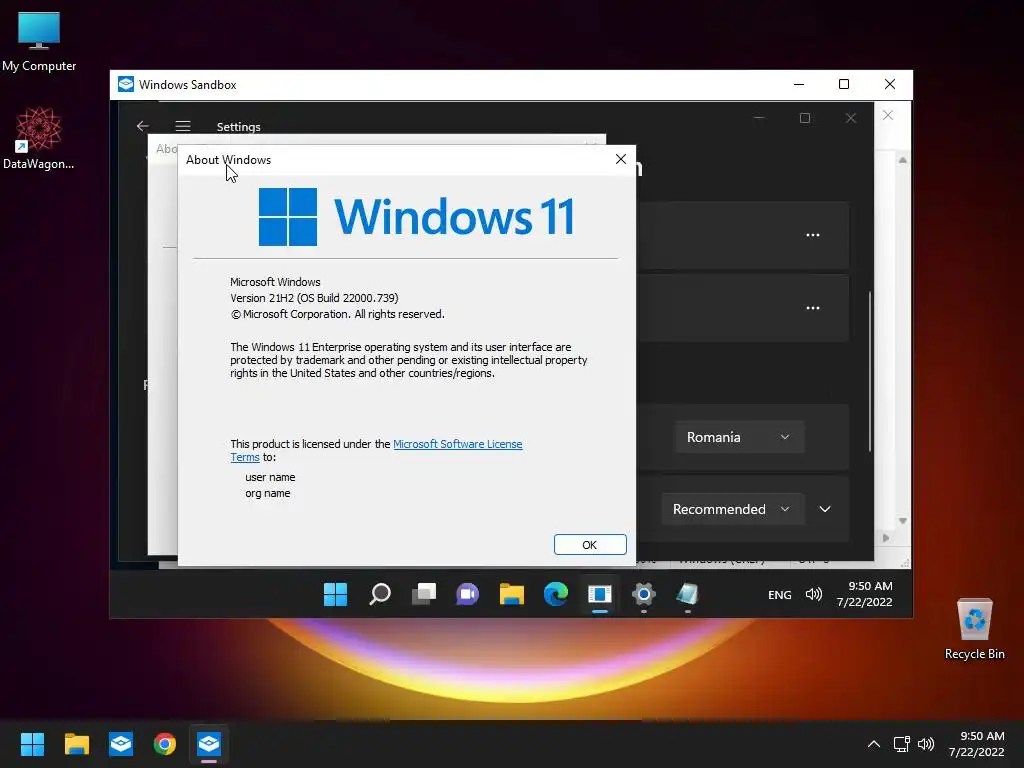
Task: Open File Explorer in sandbox taskbar
Action: (512, 594)
